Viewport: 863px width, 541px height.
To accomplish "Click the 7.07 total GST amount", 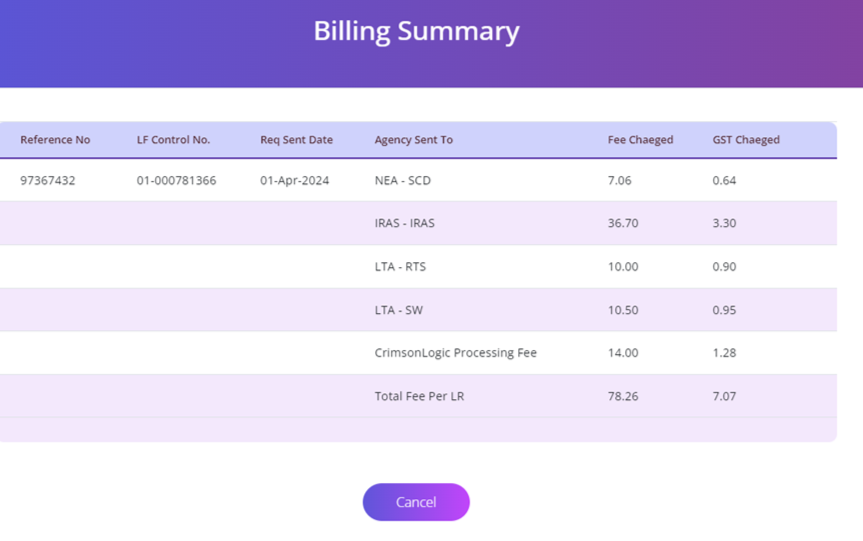I will click(x=725, y=396).
